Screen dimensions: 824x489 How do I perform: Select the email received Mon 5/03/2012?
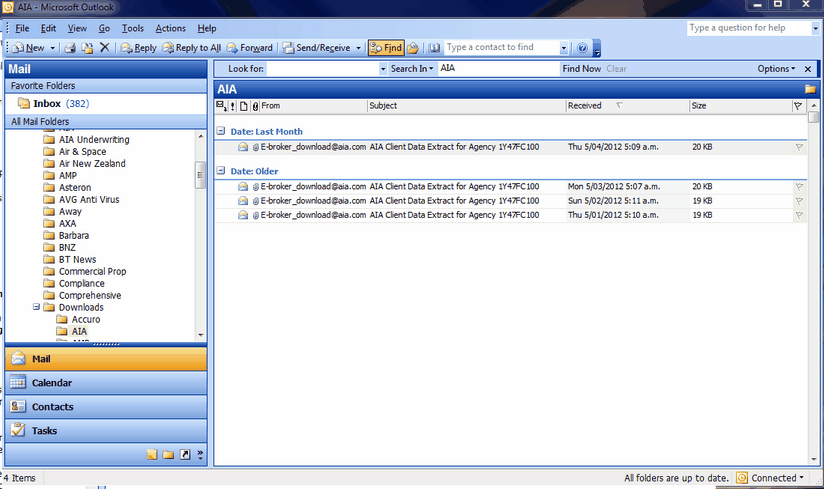tap(511, 186)
